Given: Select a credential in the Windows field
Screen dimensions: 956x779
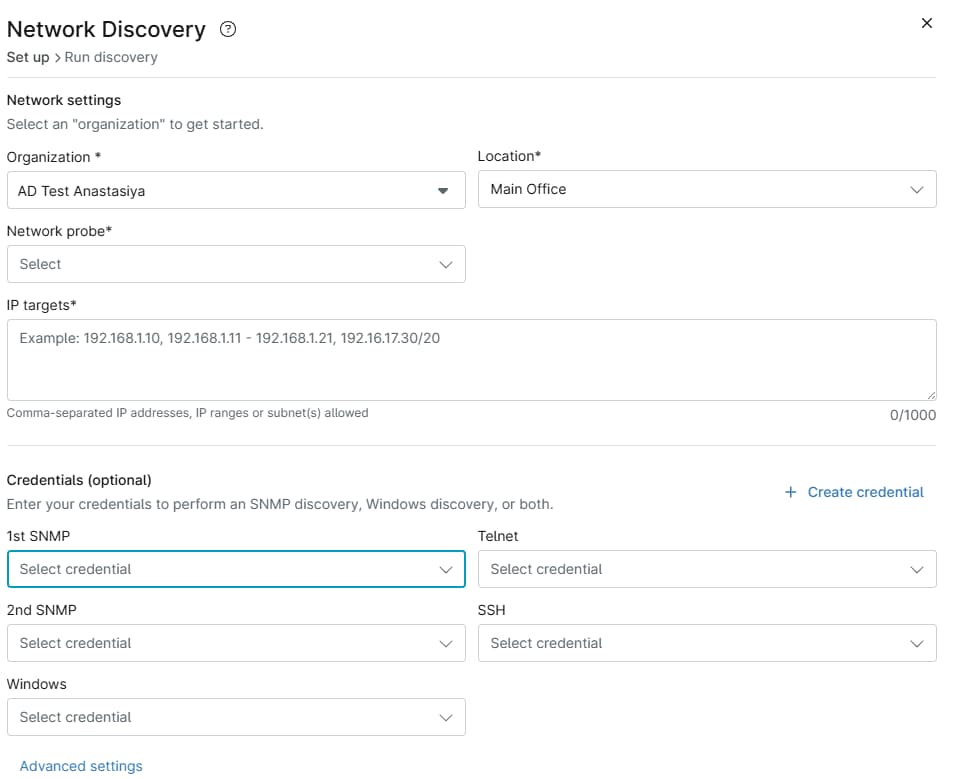Looking at the screenshot, I should click(x=236, y=716).
